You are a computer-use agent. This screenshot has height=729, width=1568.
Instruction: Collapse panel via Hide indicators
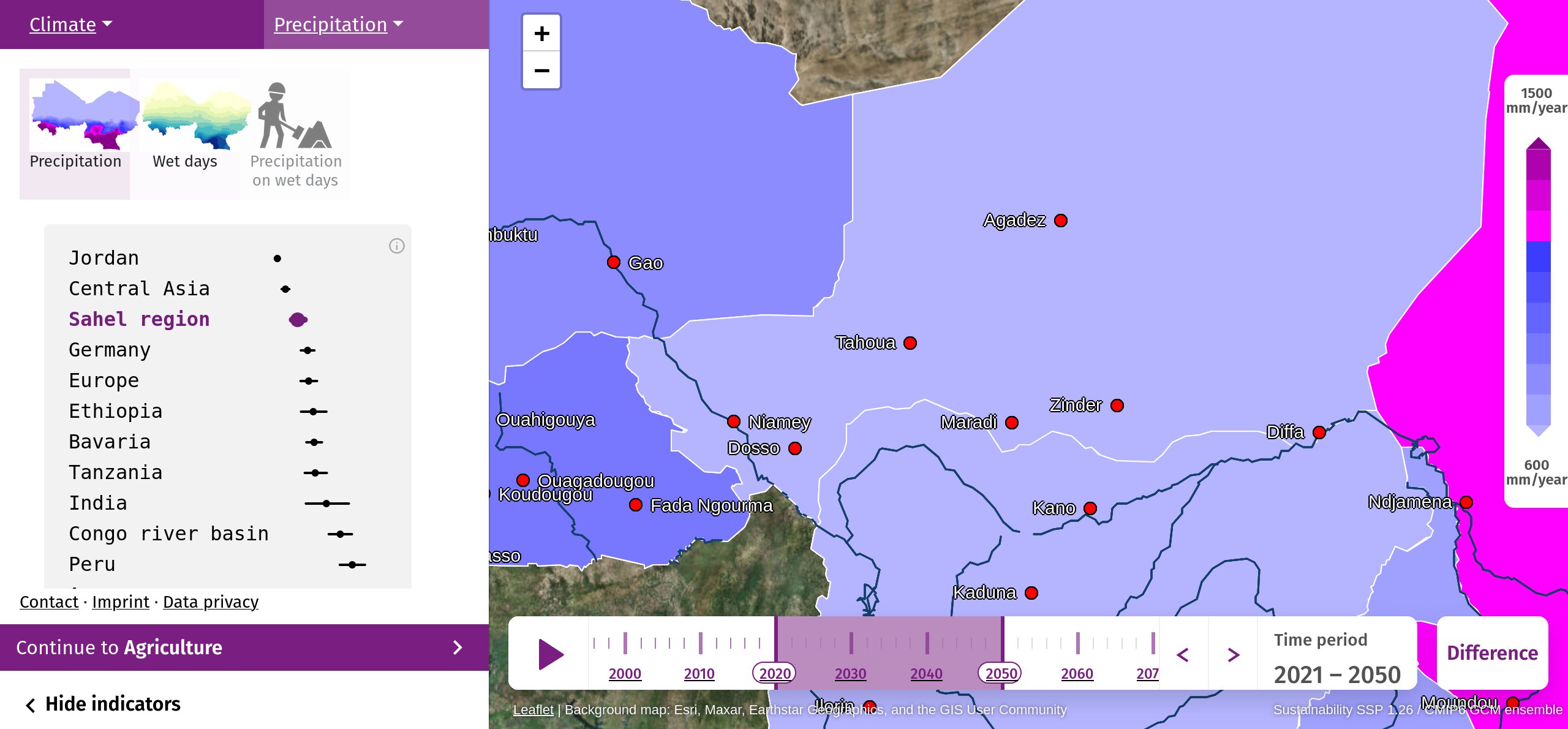point(103,704)
